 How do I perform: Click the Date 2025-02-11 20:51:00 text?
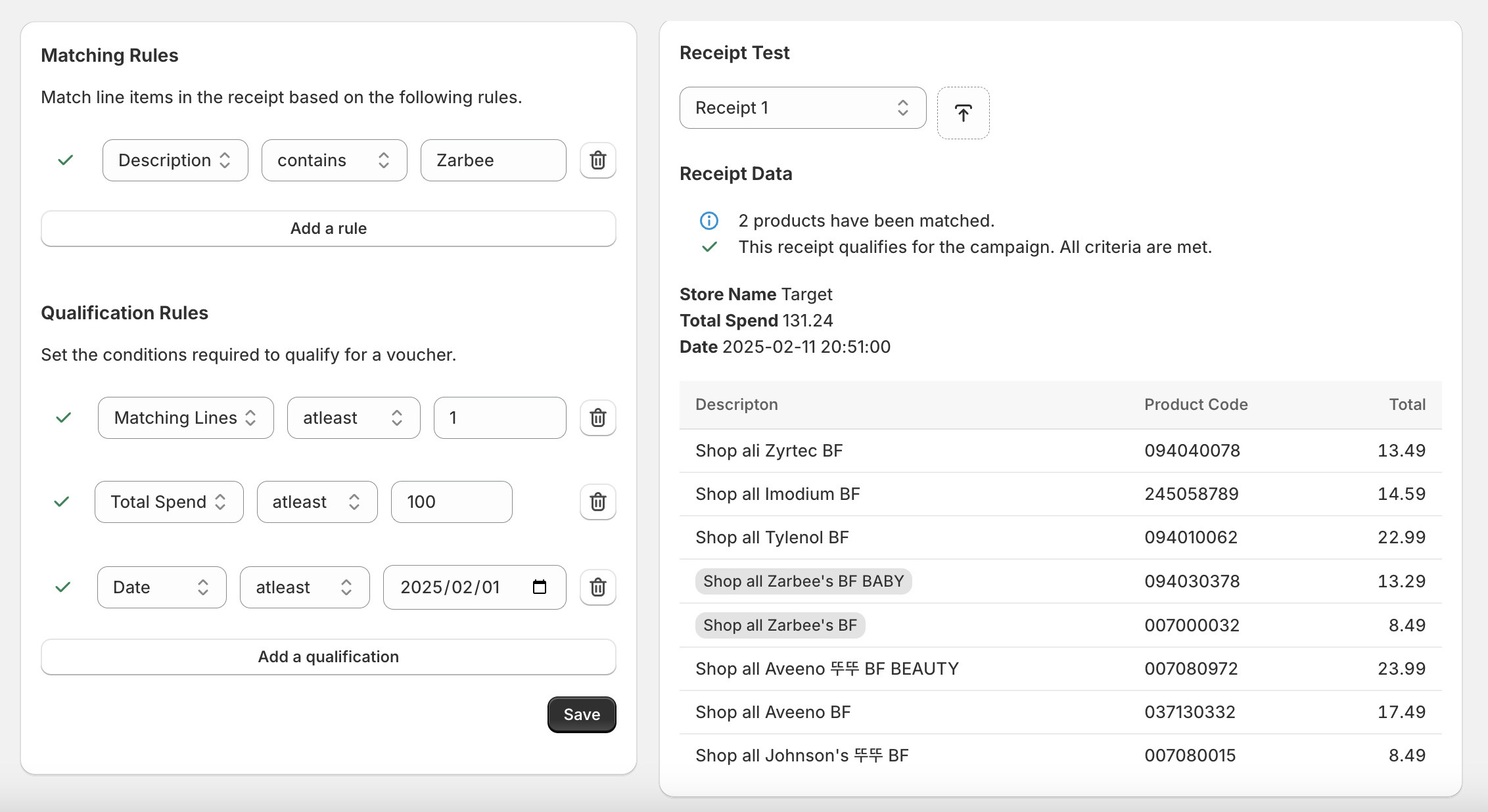[785, 347]
